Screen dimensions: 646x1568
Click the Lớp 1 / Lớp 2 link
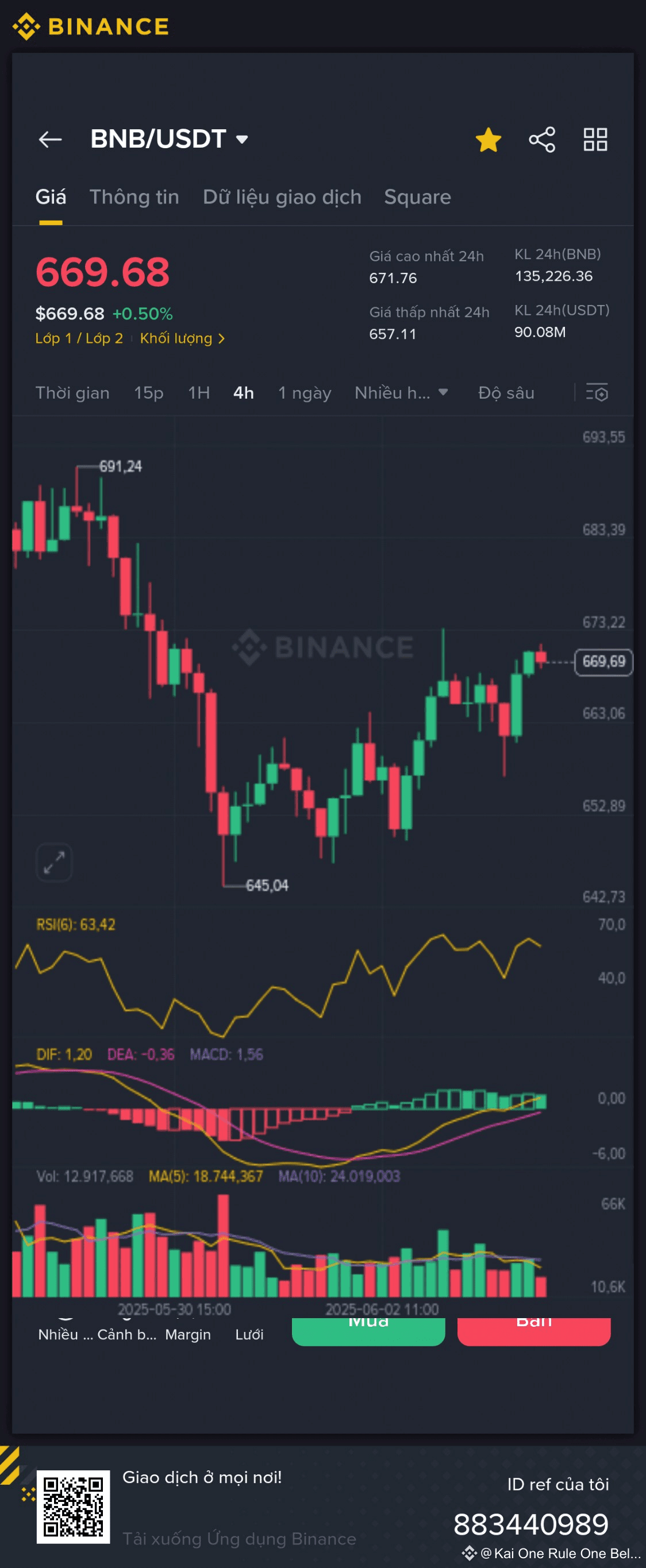[x=79, y=338]
